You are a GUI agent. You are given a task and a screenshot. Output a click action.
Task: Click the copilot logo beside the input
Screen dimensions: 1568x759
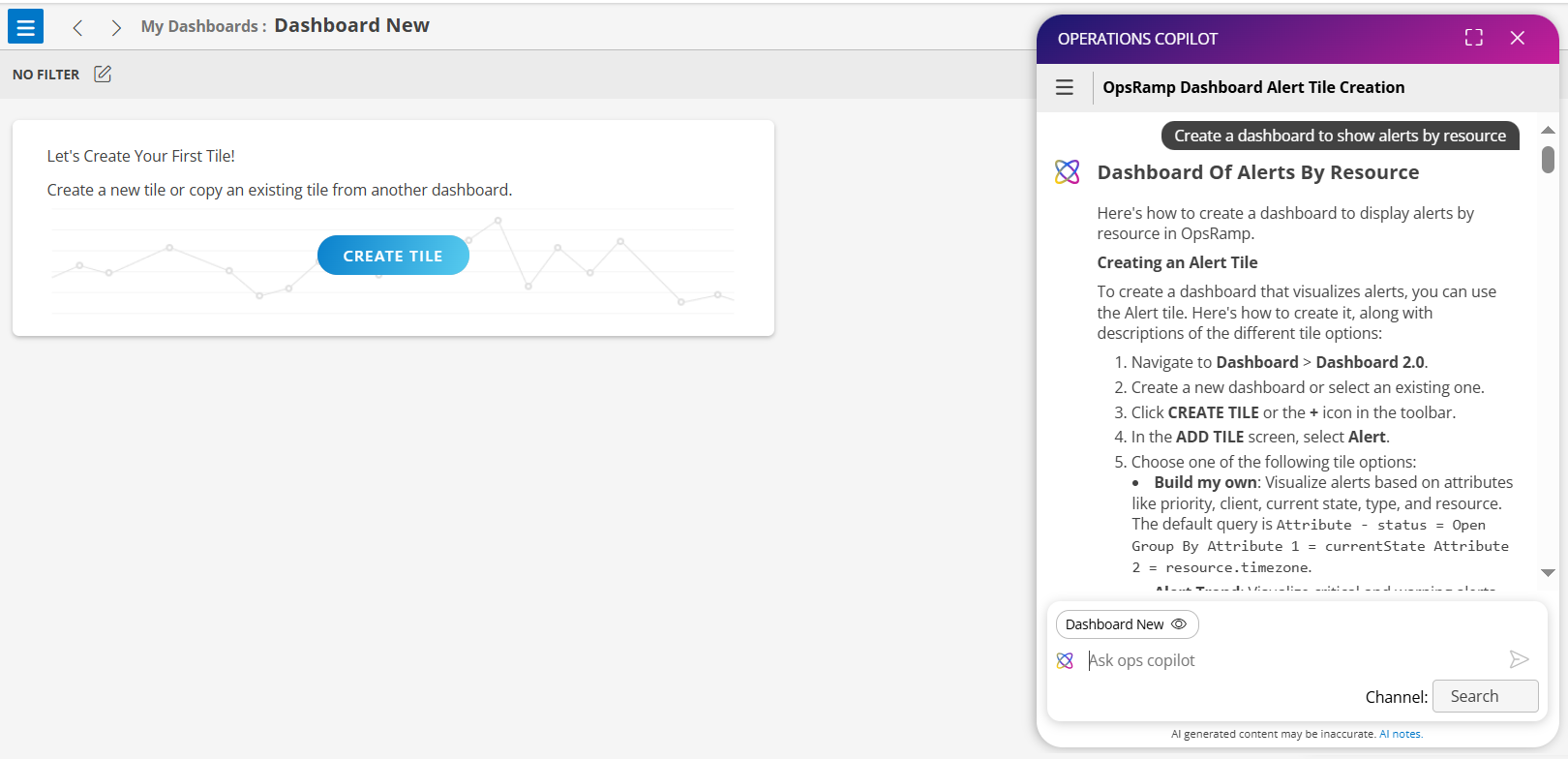pyautogui.click(x=1065, y=660)
